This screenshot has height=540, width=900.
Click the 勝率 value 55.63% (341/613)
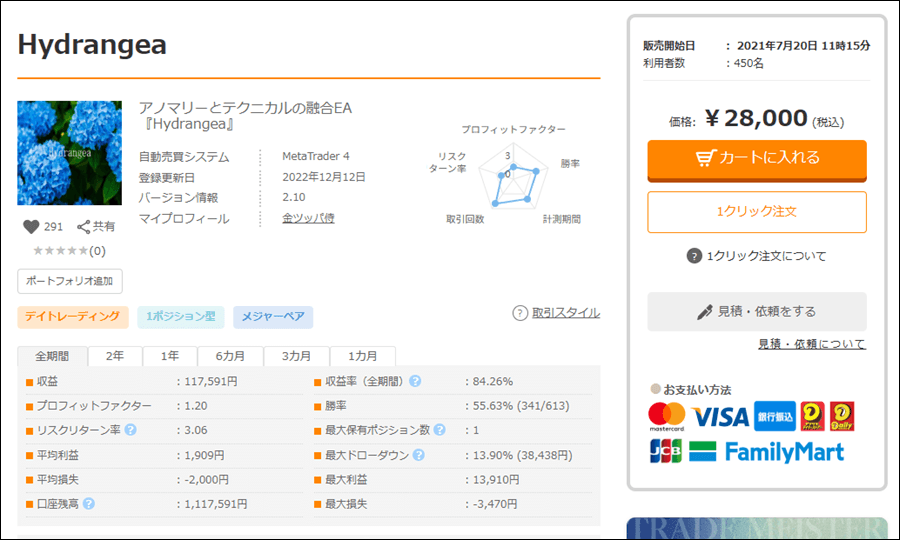[521, 406]
